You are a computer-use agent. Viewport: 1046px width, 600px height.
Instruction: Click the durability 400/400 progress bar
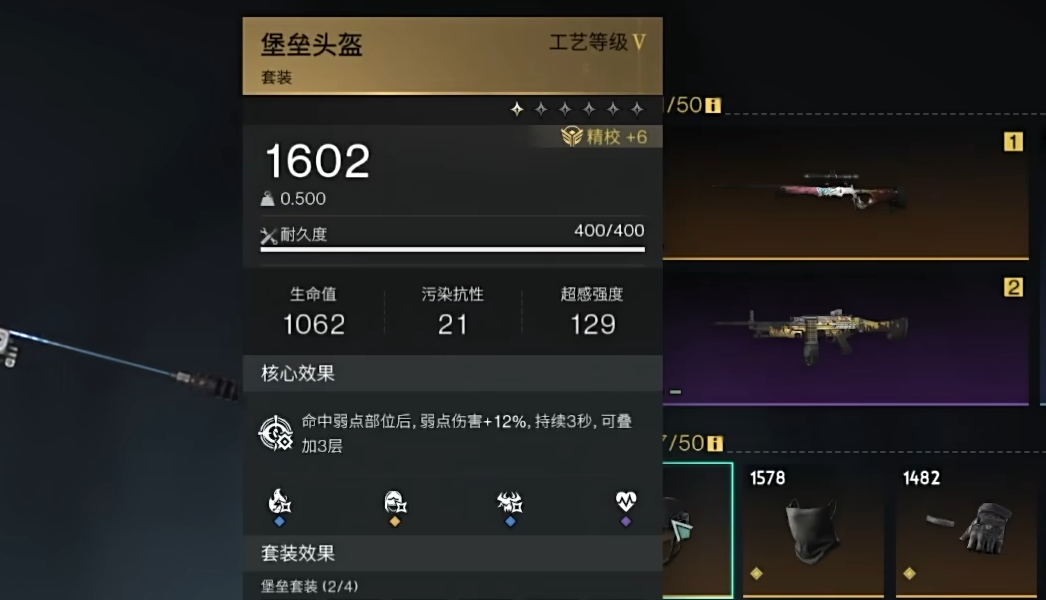[x=452, y=250]
